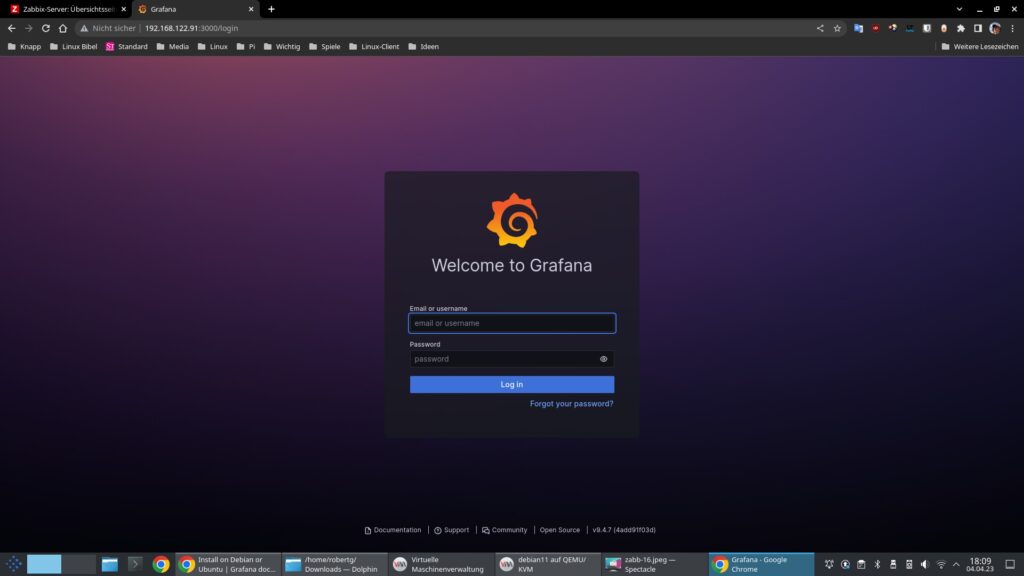
Task: Click the Email or username field
Action: [x=511, y=323]
